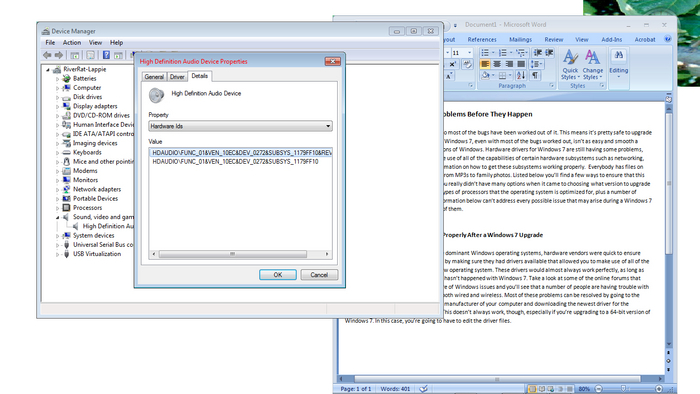Open the Editing group dropdown in Word
700x394 pixels.
[x=619, y=65]
